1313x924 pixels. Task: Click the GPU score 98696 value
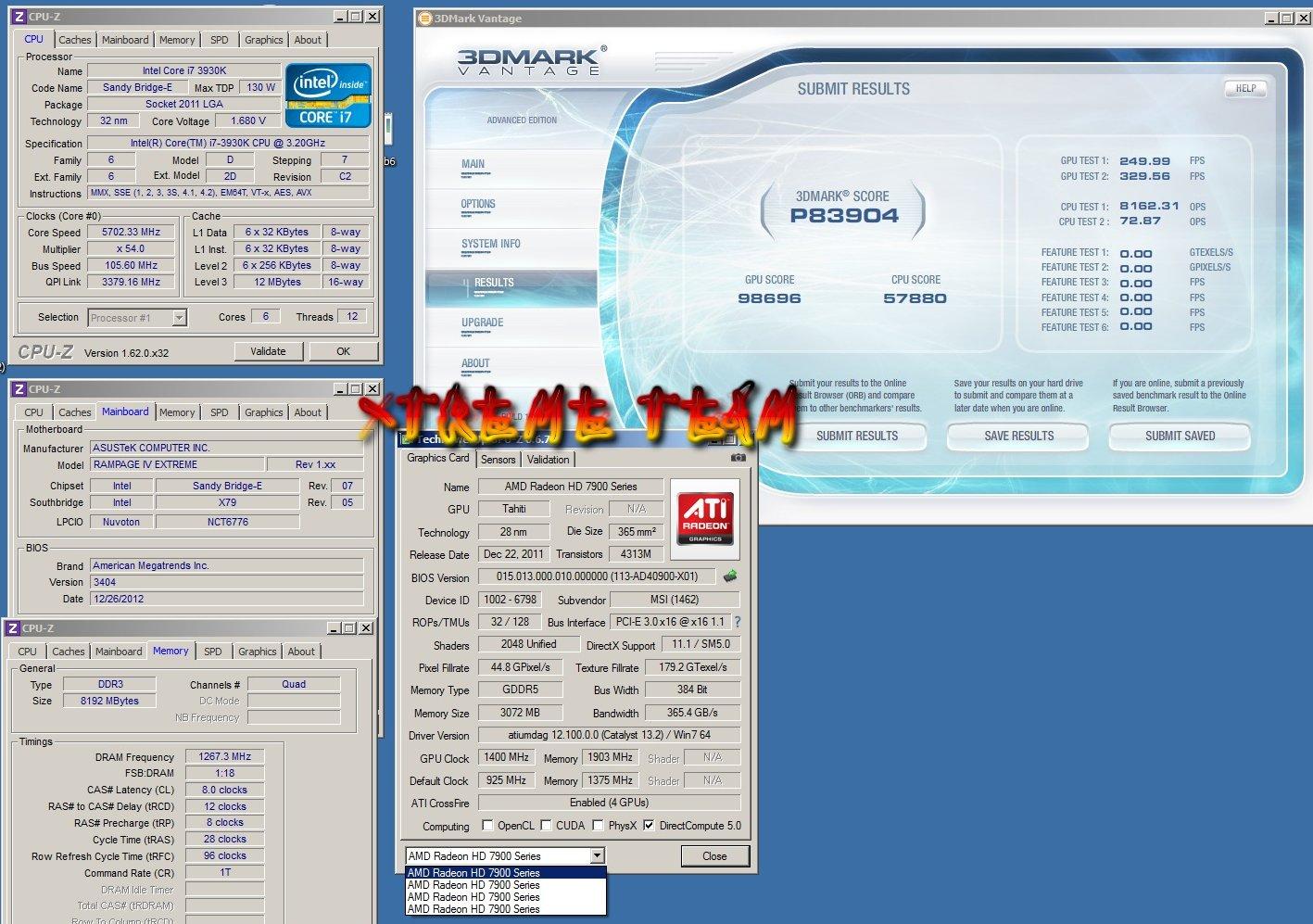tap(769, 298)
